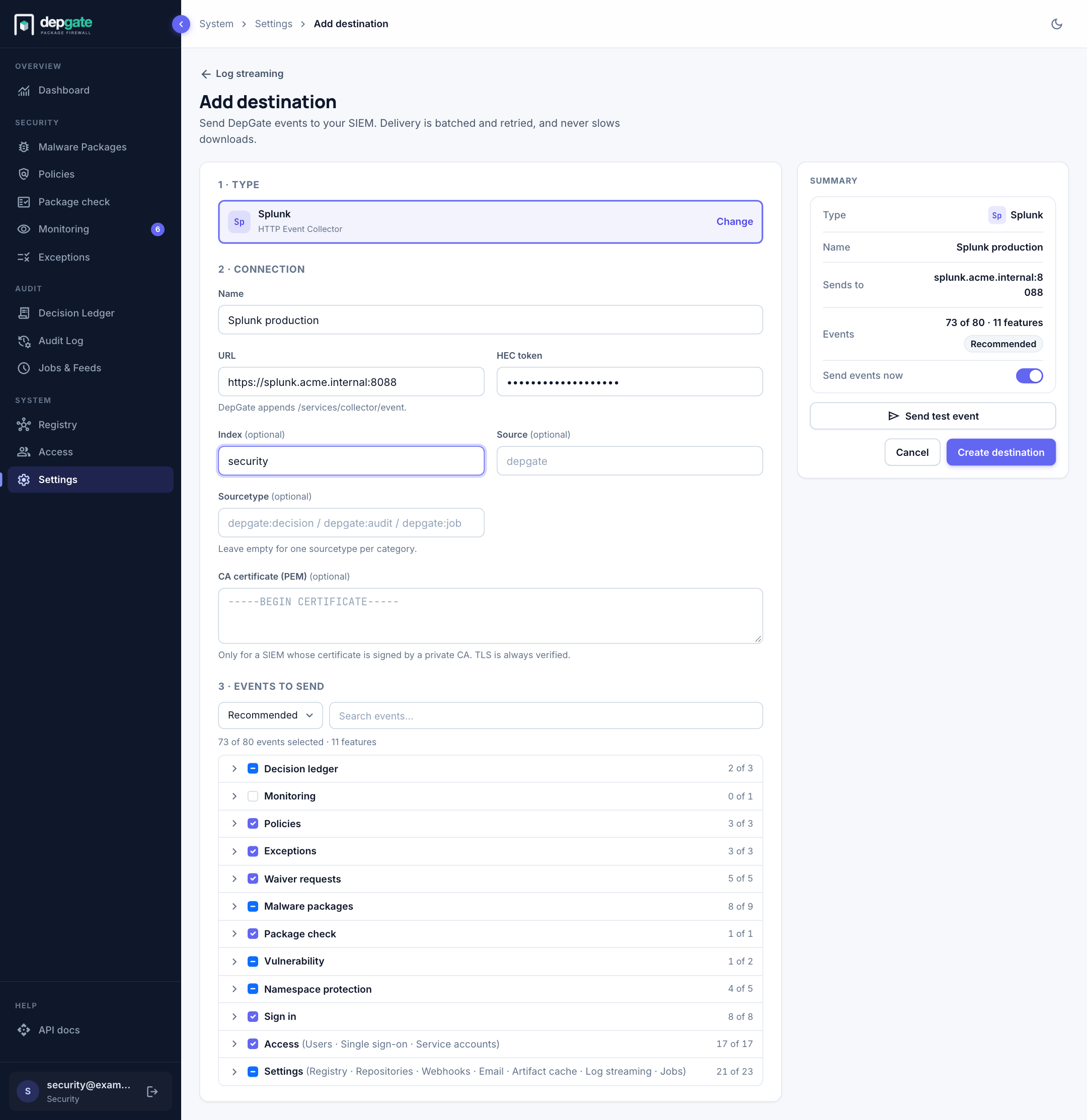
Task: Go back to Log streaming
Action: (243, 74)
